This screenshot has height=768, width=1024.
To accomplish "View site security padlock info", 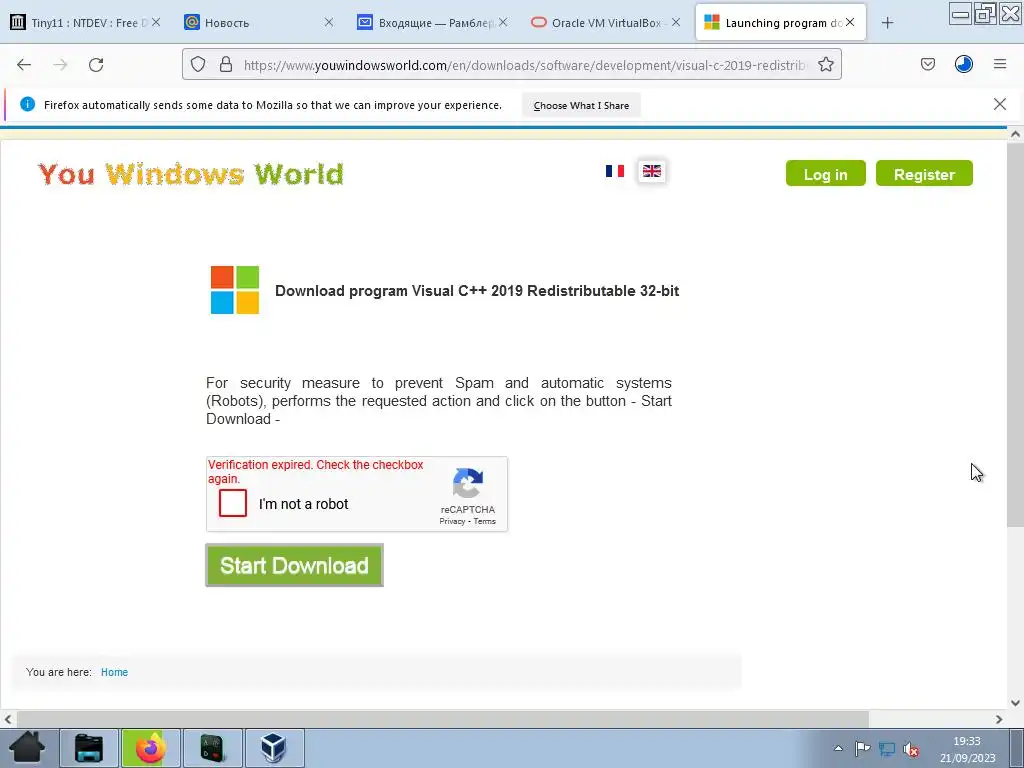I will click(x=226, y=64).
